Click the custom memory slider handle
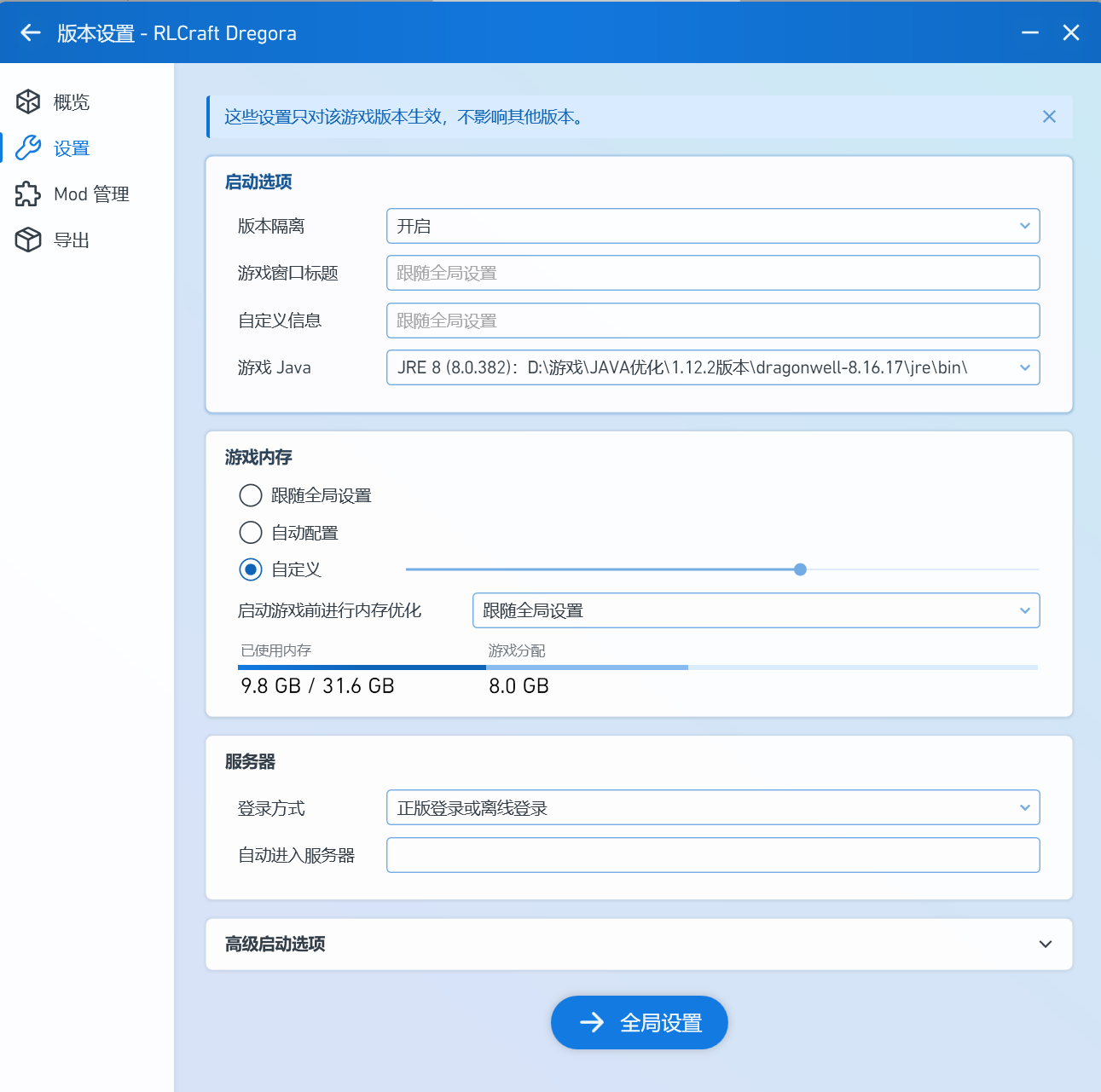This screenshot has height=1092, width=1101. [x=800, y=569]
